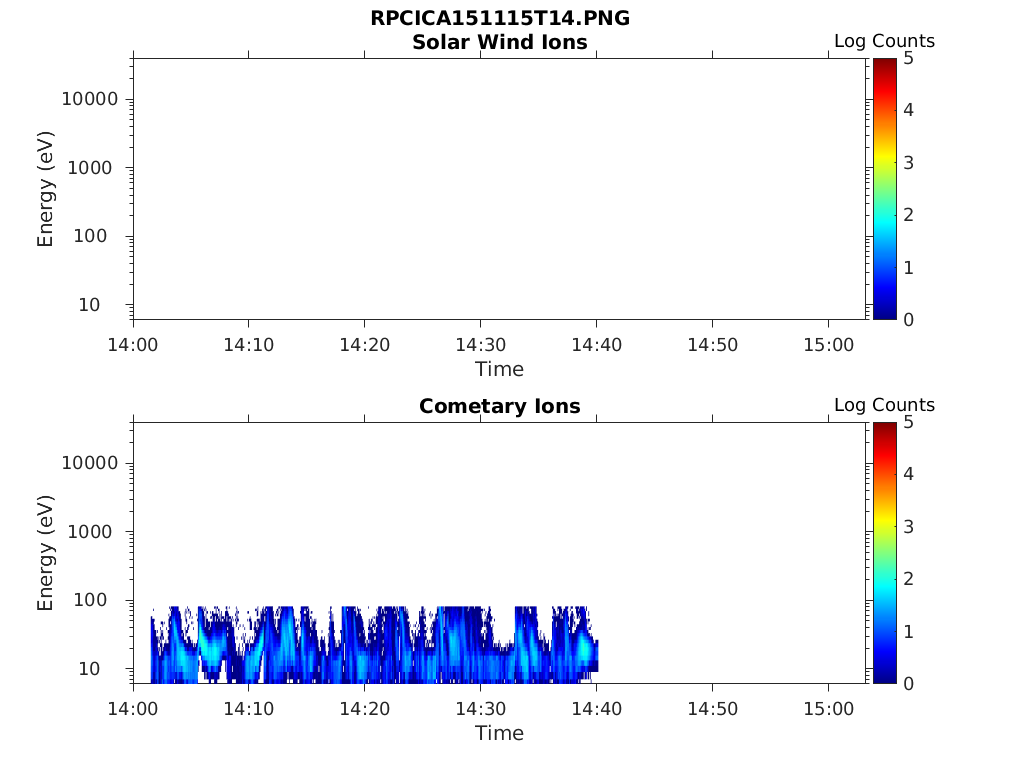Screen dimensions: 1024x768
Task: Select the Cometary Ions plot title
Action: click(500, 406)
